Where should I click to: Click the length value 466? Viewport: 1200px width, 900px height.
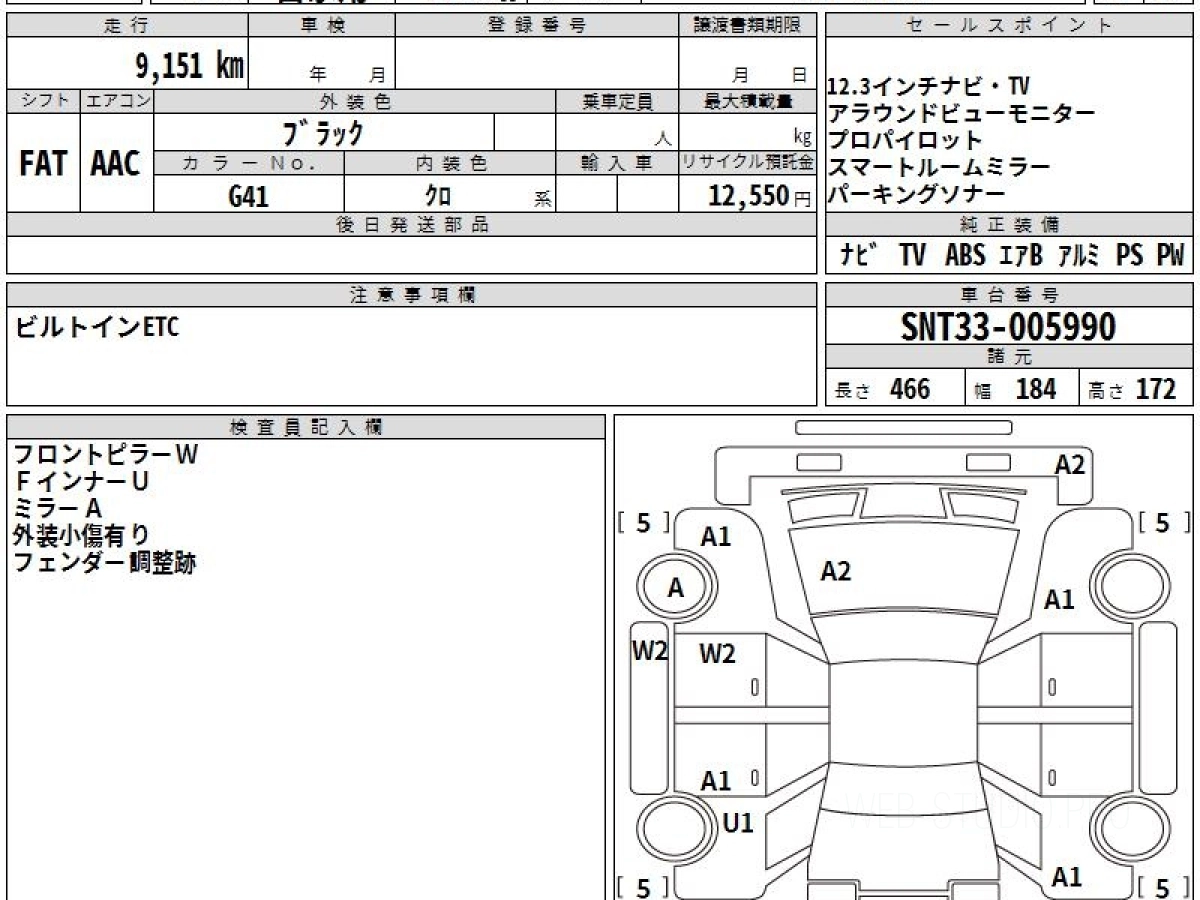tap(909, 389)
